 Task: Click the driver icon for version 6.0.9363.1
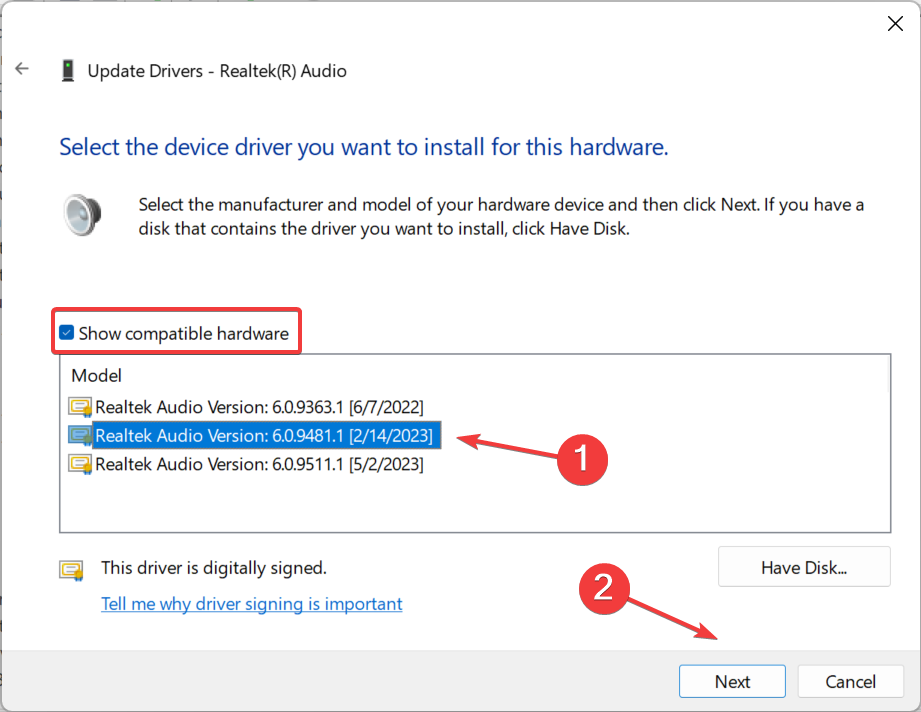click(x=80, y=407)
